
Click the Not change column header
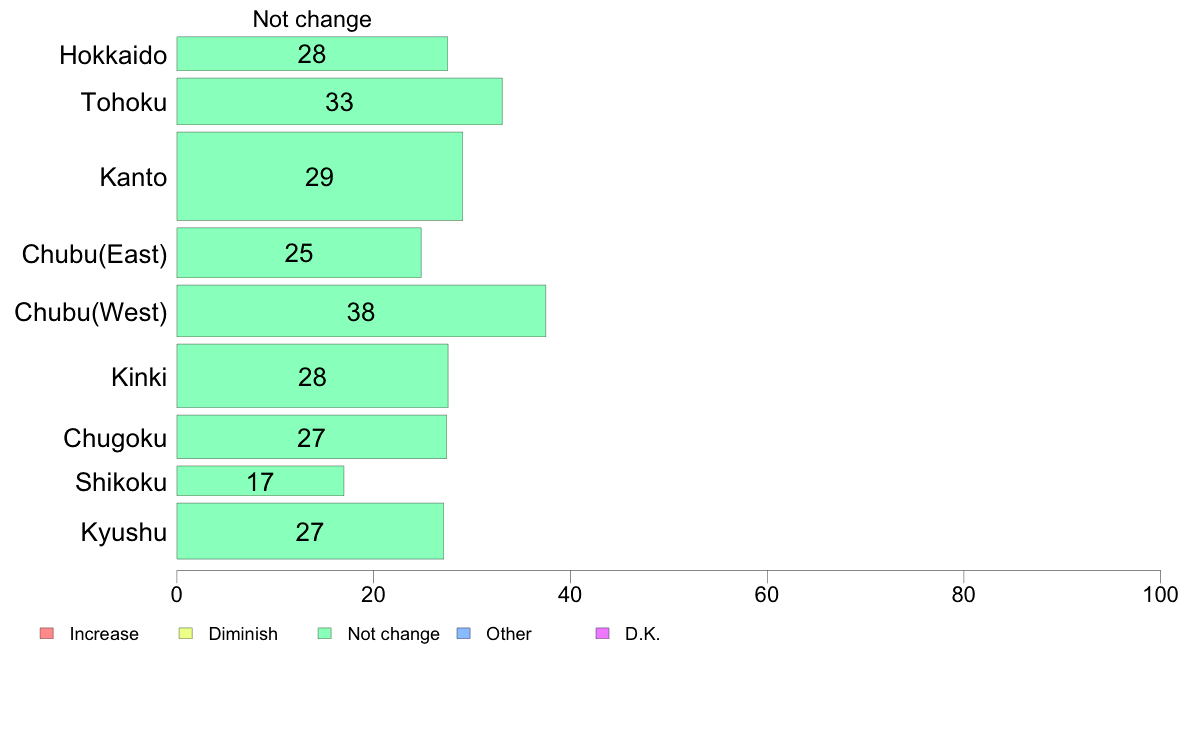click(312, 19)
